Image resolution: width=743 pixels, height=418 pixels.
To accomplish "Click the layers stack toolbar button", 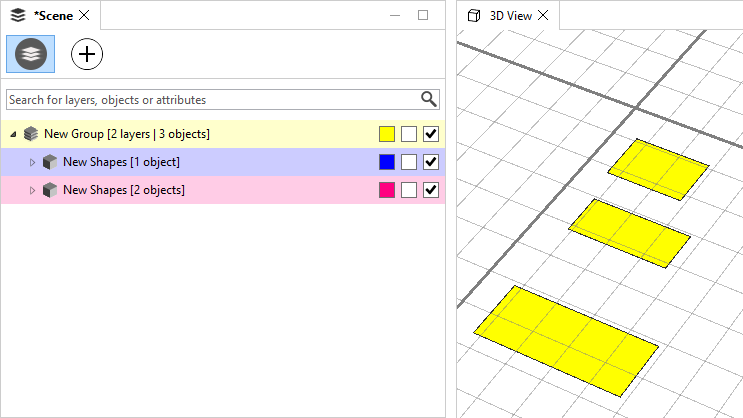I will [30, 54].
